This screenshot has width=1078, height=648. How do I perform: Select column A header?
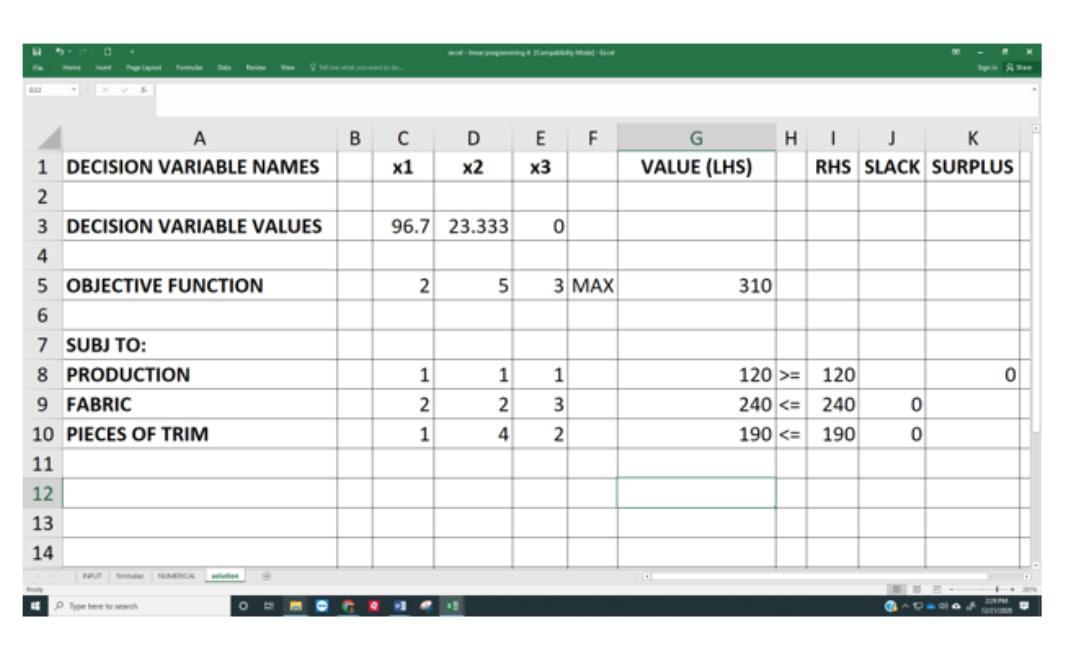[199, 138]
